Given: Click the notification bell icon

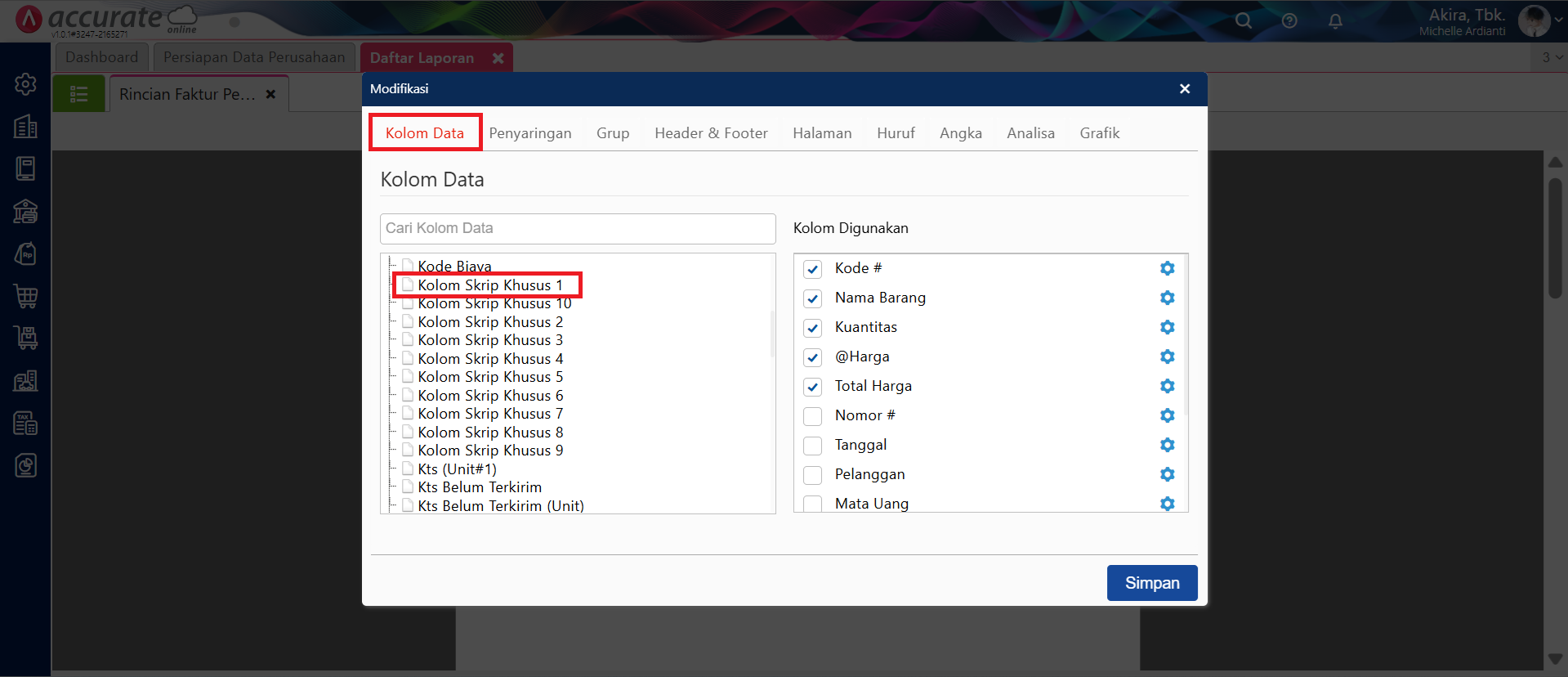Looking at the screenshot, I should click(x=1335, y=21).
